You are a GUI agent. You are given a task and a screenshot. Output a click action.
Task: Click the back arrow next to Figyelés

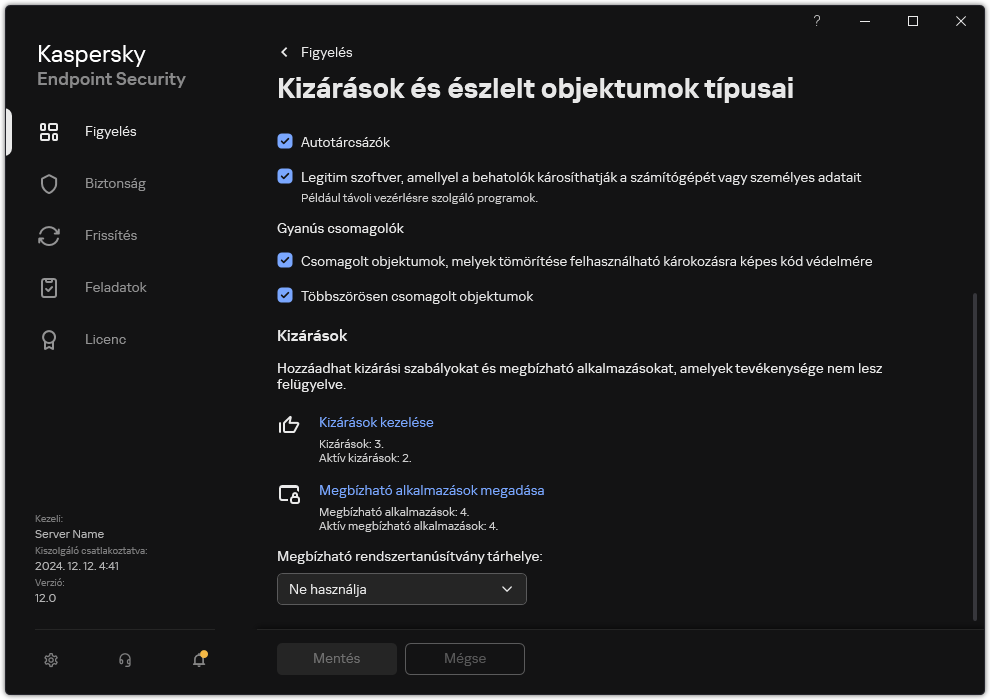coord(283,52)
